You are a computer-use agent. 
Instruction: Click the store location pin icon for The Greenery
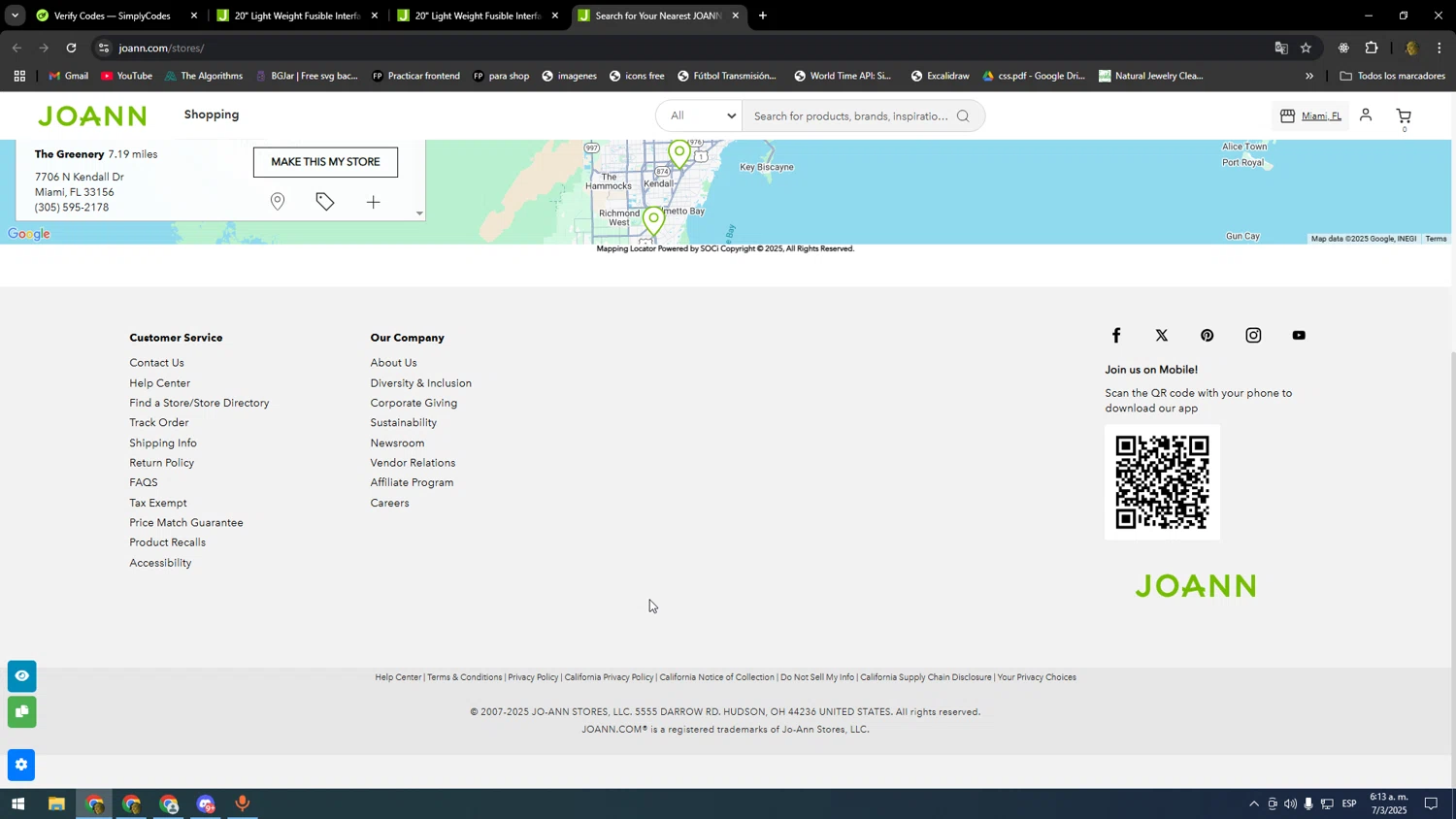pyautogui.click(x=278, y=202)
